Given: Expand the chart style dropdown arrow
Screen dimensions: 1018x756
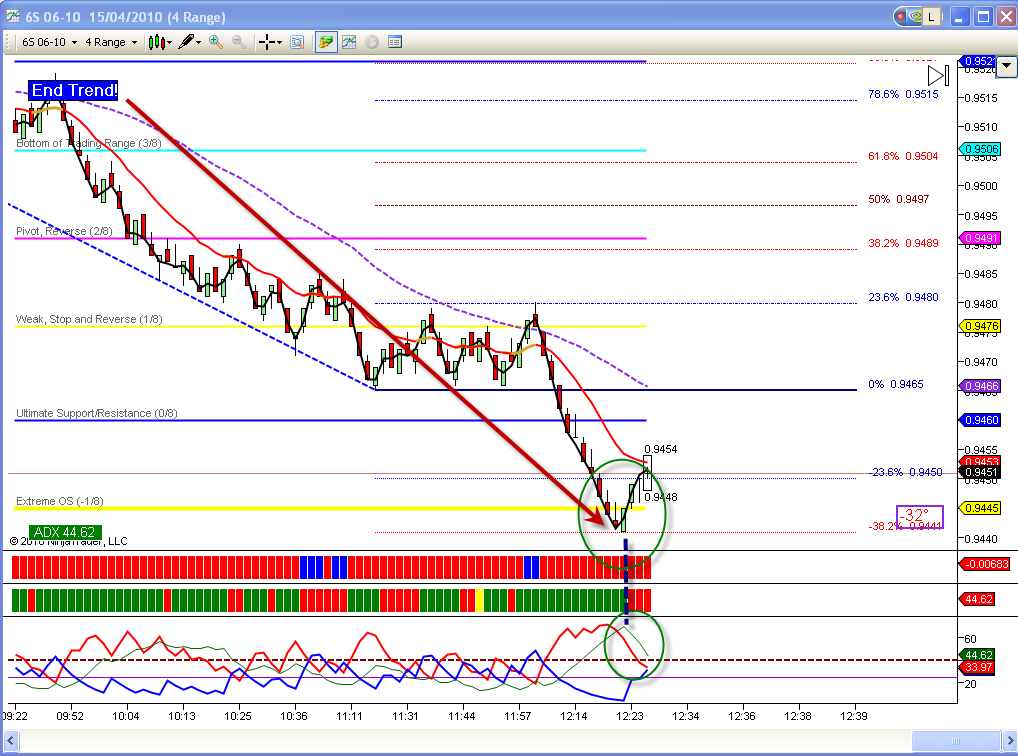Looking at the screenshot, I should (x=169, y=43).
